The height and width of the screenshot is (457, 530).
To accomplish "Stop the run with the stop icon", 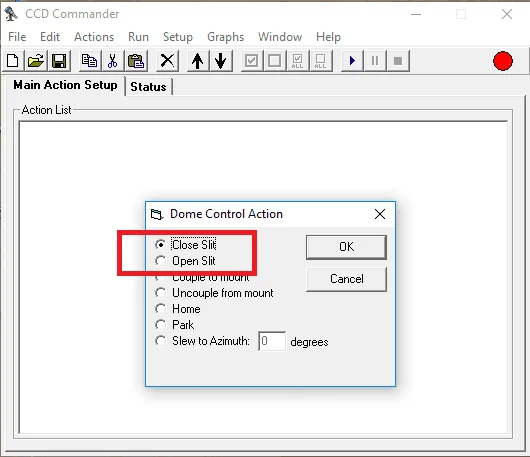I will (398, 61).
